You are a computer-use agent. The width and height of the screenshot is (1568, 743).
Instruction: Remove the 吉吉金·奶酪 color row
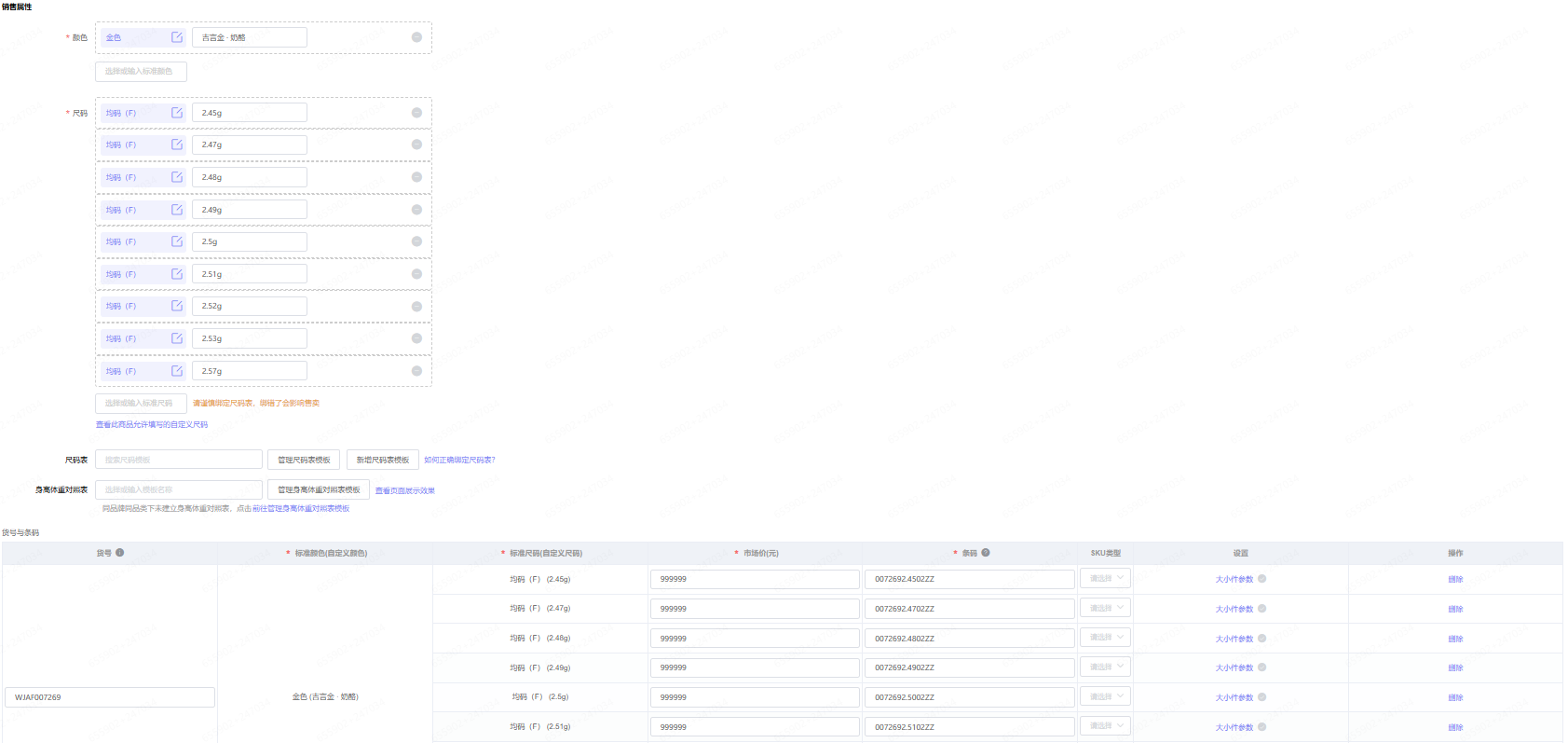pos(416,37)
